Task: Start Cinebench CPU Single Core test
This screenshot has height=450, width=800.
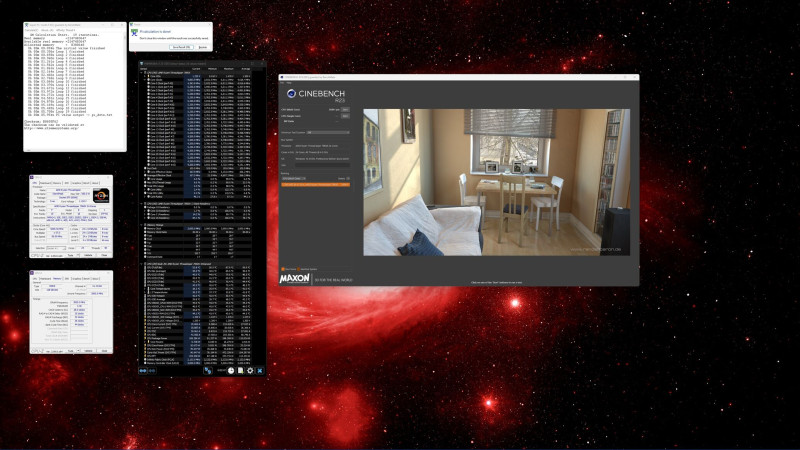Action: 345,116
